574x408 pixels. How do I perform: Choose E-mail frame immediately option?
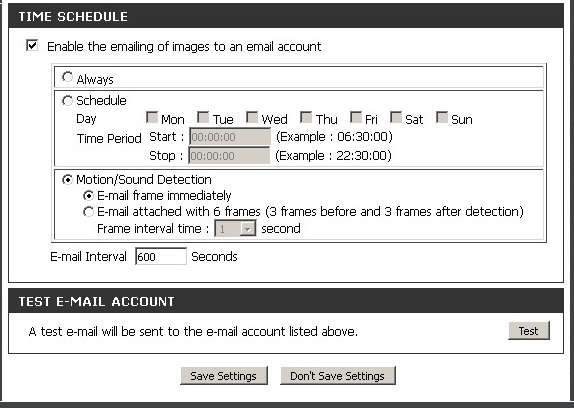point(88,196)
